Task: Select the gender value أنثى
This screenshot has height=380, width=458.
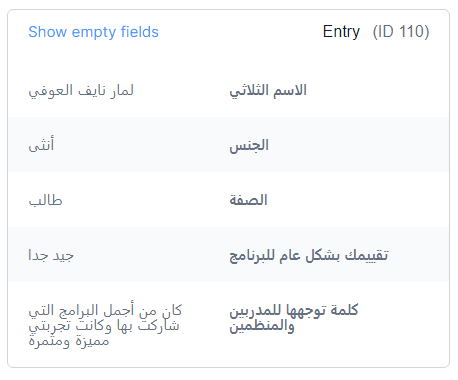Action: tap(41, 145)
